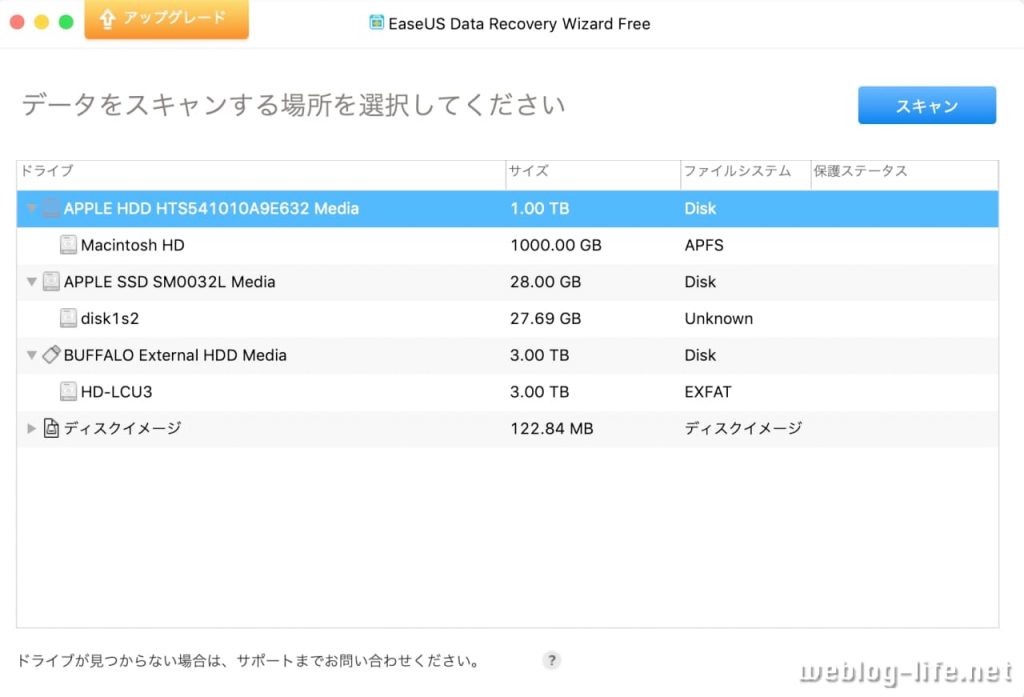1024x697 pixels.
Task: Collapse the BUFFALO External HDD Media disk
Action: coord(31,355)
